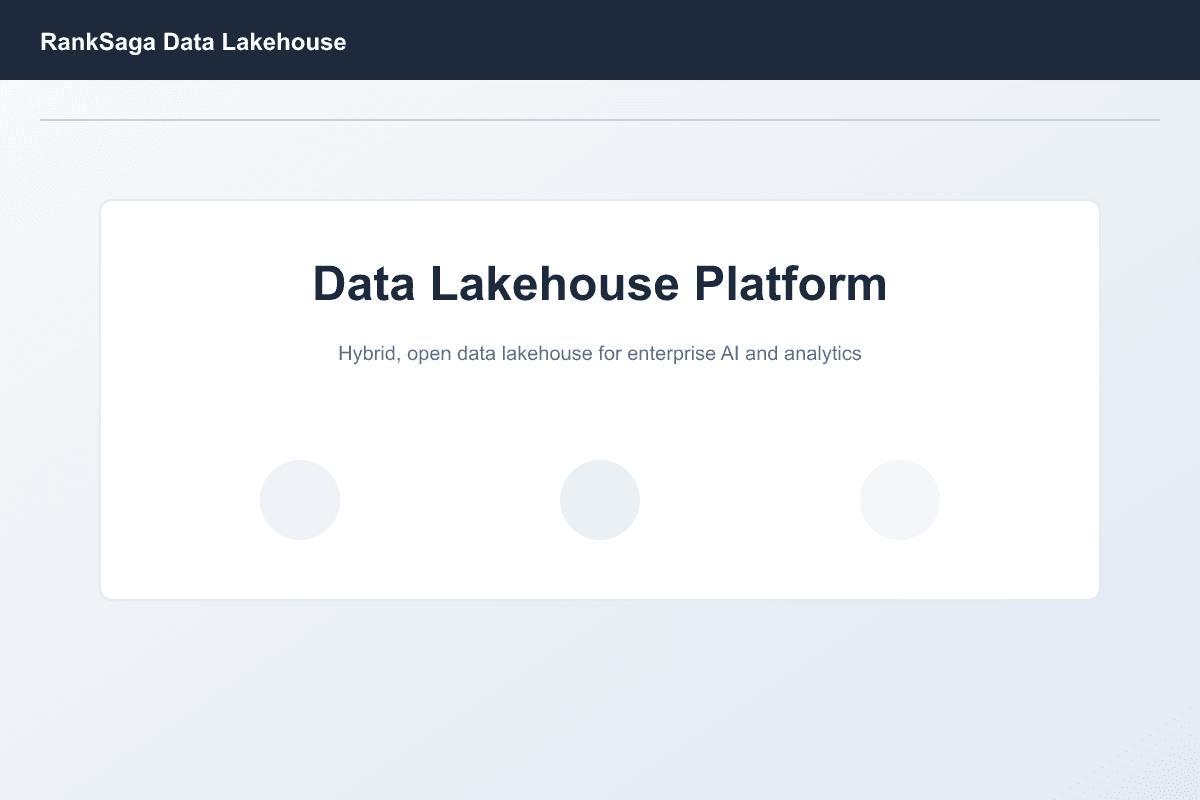Click the middle placeholder circle below the subtitle
The image size is (1200, 800).
pyautogui.click(x=600, y=499)
